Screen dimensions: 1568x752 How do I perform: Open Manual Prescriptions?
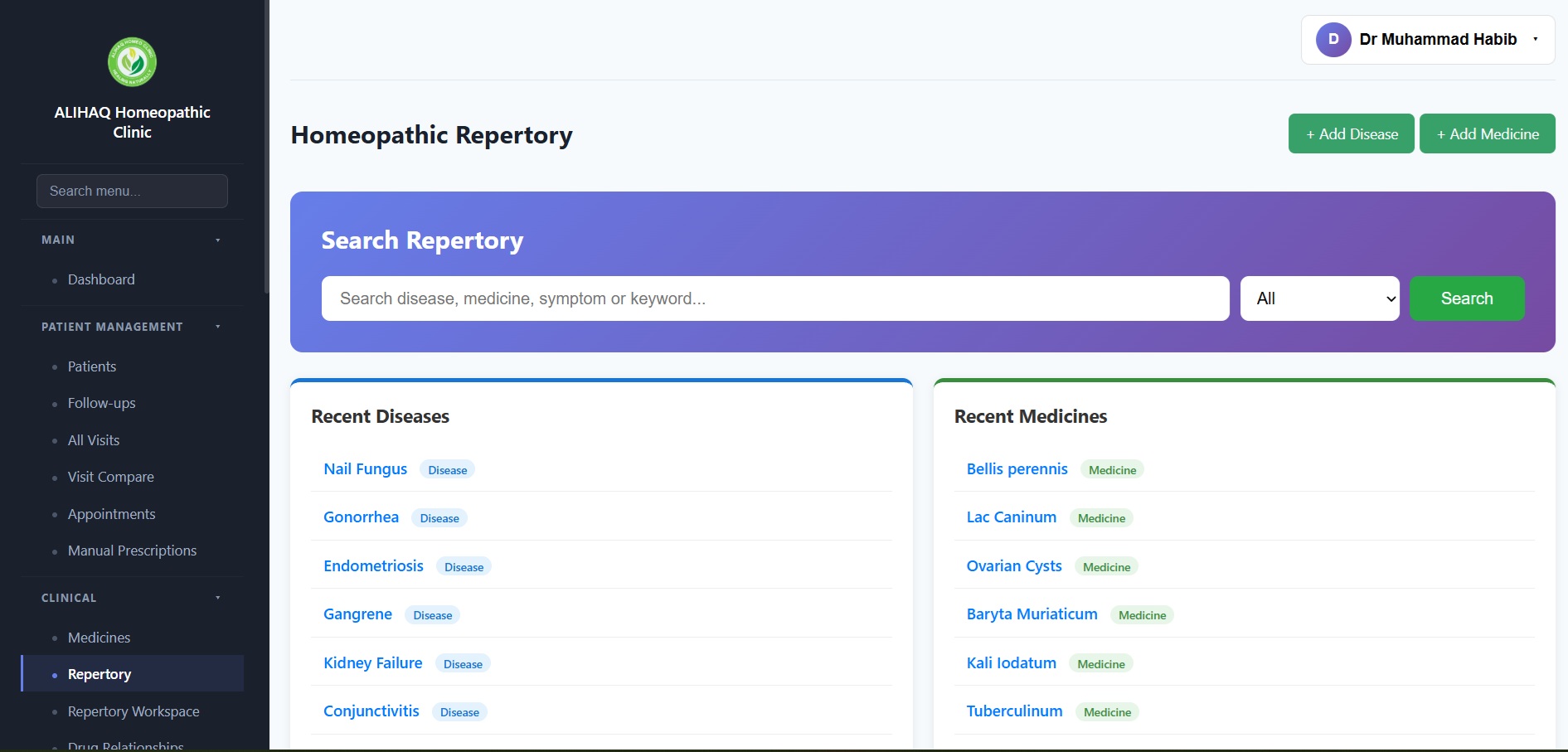click(x=133, y=551)
